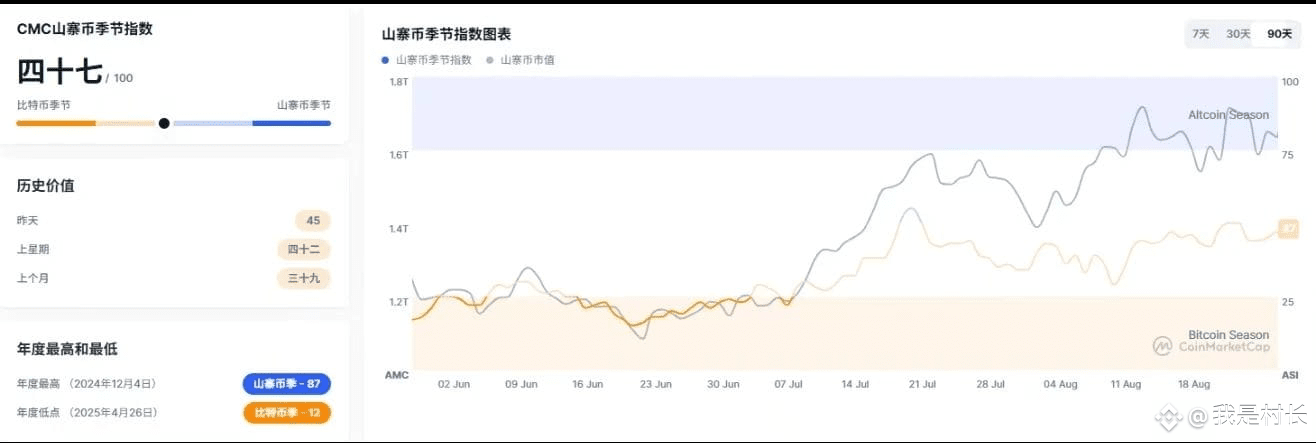Click the 我是村长 watermark icon

click(x=1171, y=414)
